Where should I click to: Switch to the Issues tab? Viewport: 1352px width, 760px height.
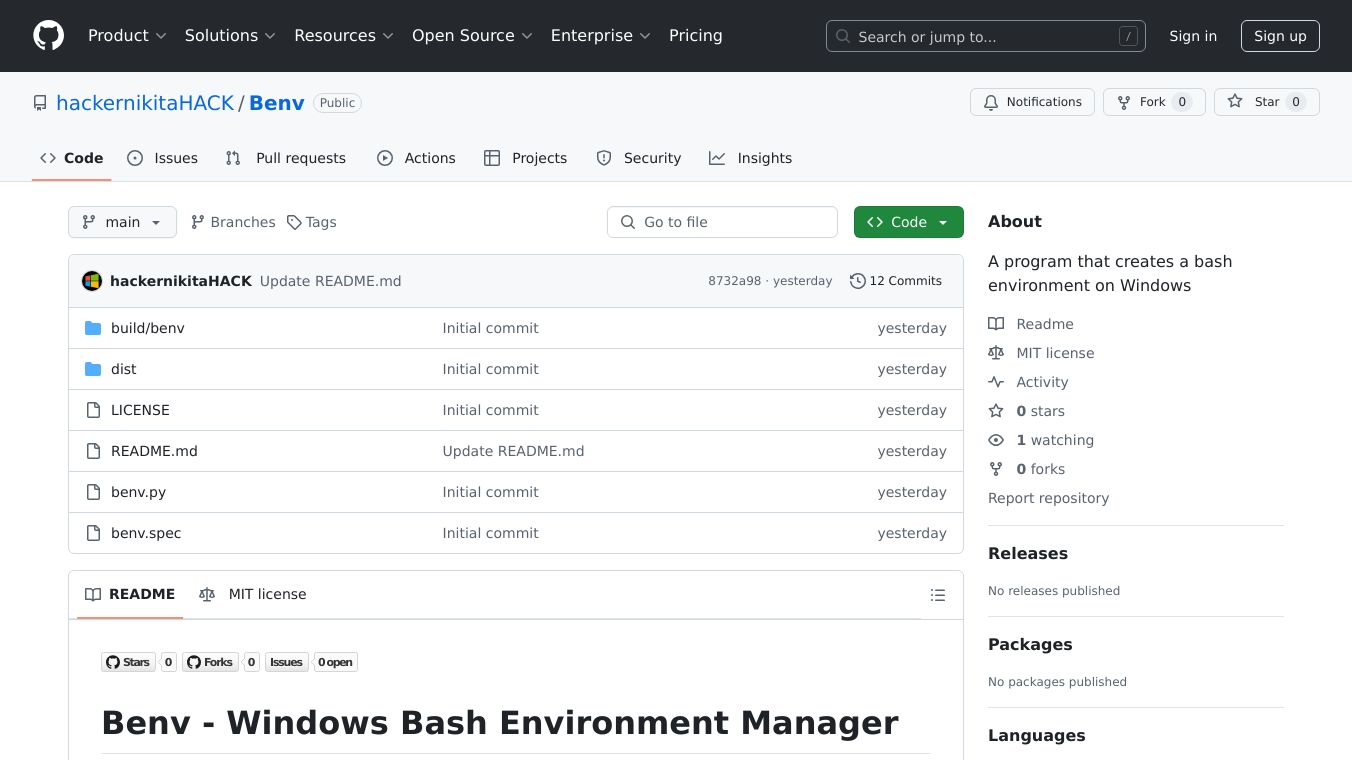coord(163,158)
